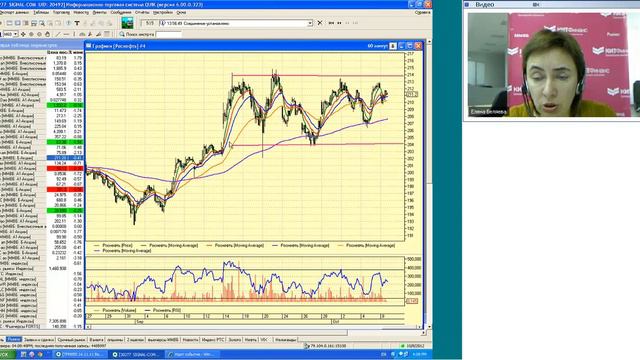Select the crosshair cursor tool icon
The height and width of the screenshot is (360, 640).
[x=23, y=34]
